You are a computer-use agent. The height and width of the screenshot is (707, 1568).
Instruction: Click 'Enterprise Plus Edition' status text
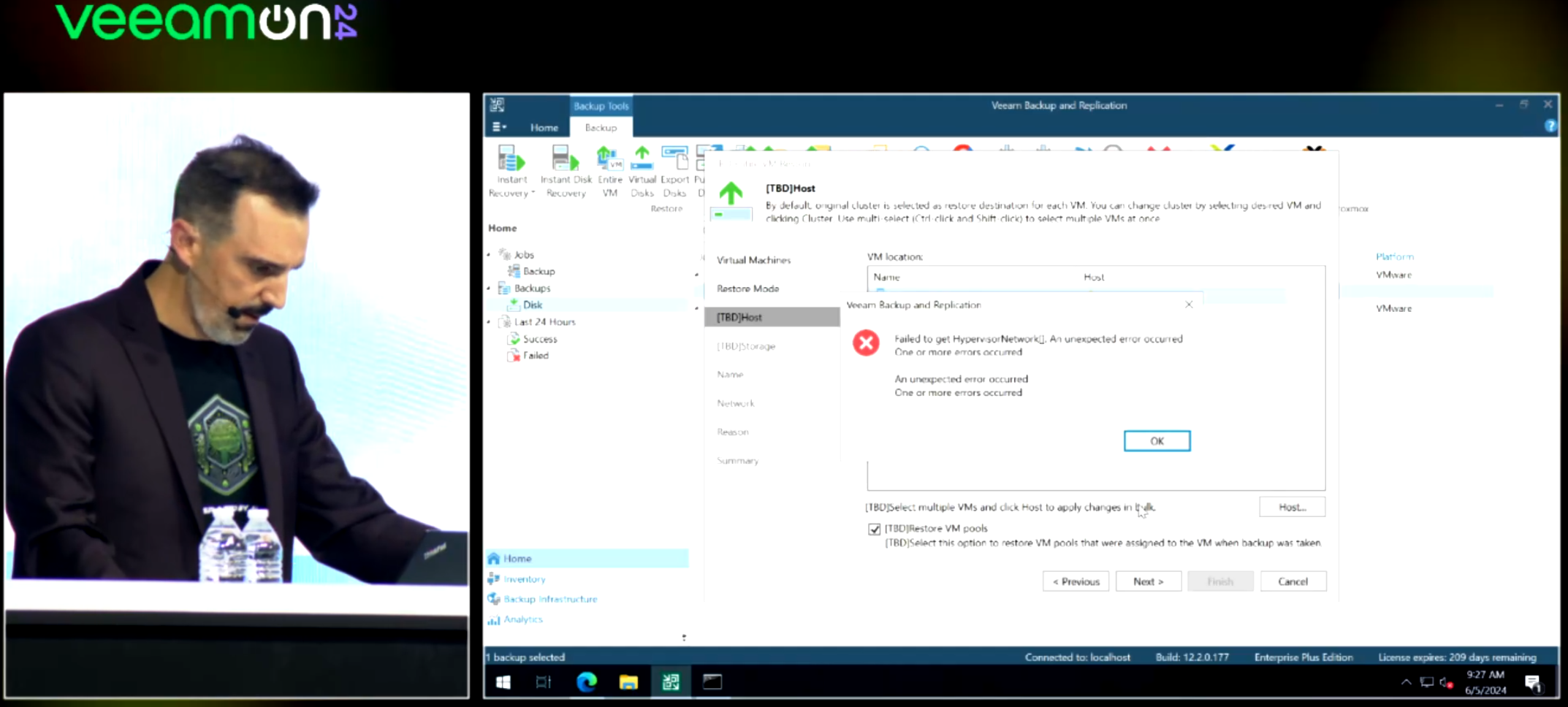(x=1303, y=657)
